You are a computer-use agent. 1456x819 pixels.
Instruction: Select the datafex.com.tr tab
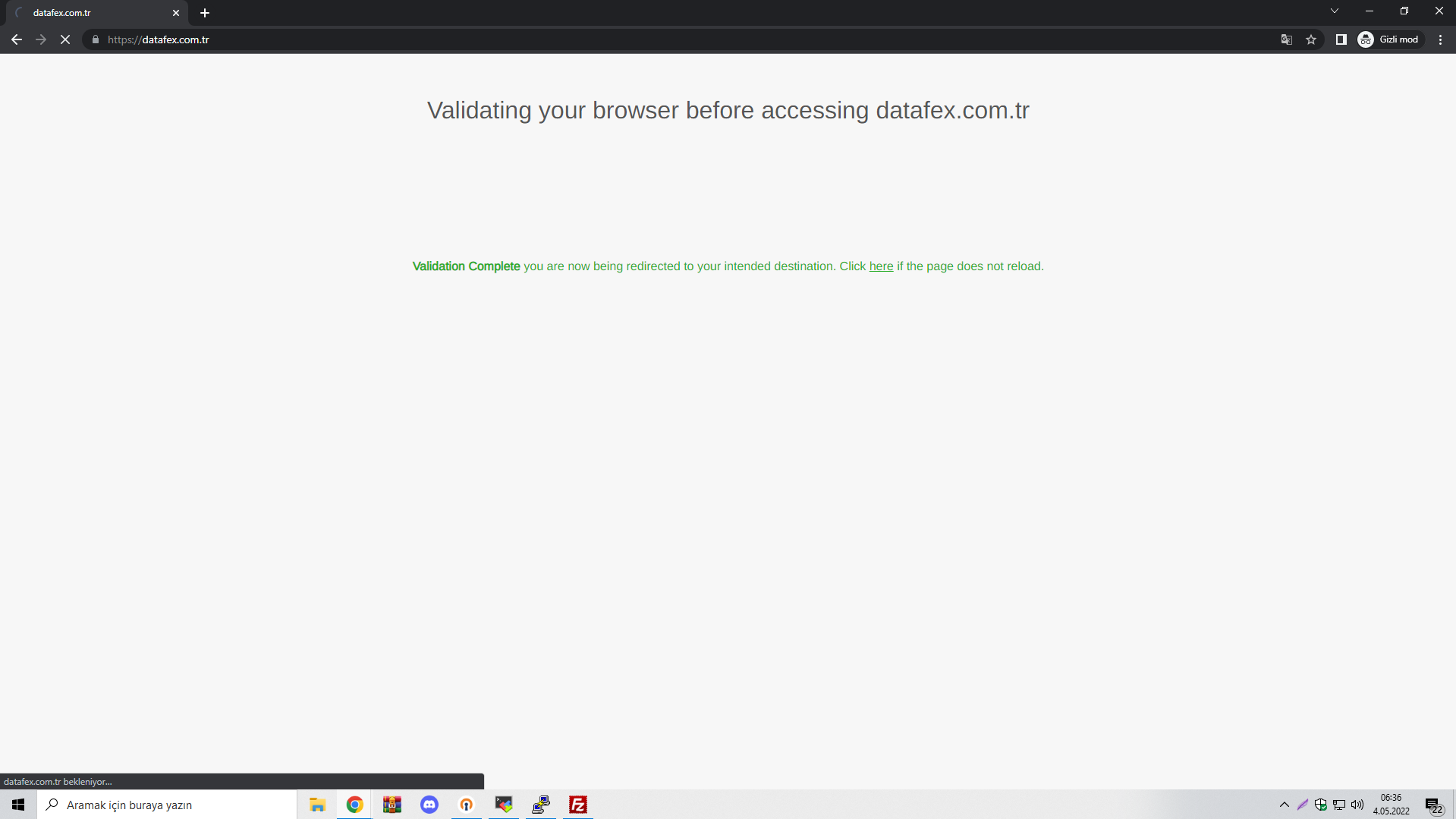97,13
